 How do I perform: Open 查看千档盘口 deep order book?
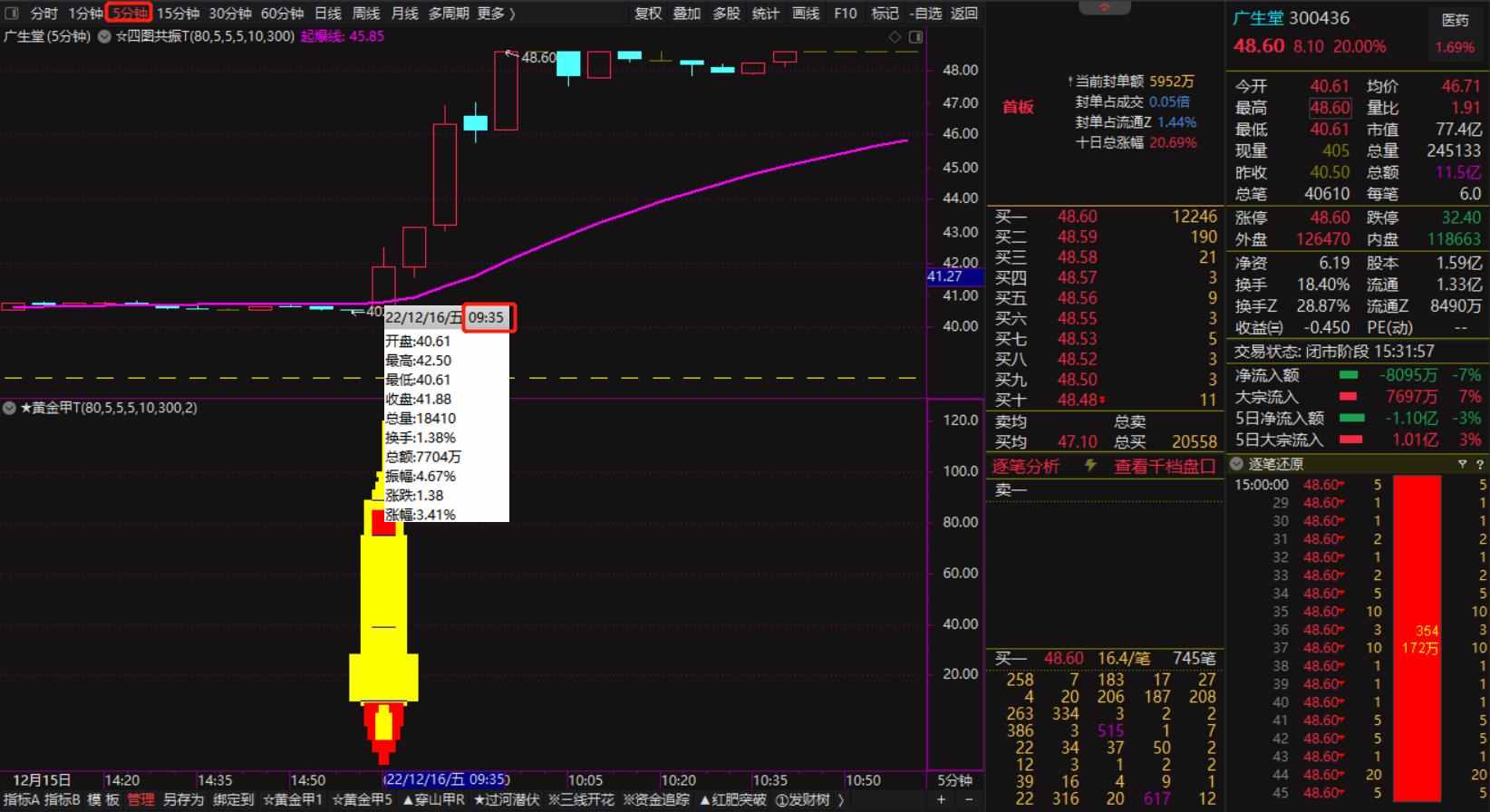click(x=1165, y=466)
